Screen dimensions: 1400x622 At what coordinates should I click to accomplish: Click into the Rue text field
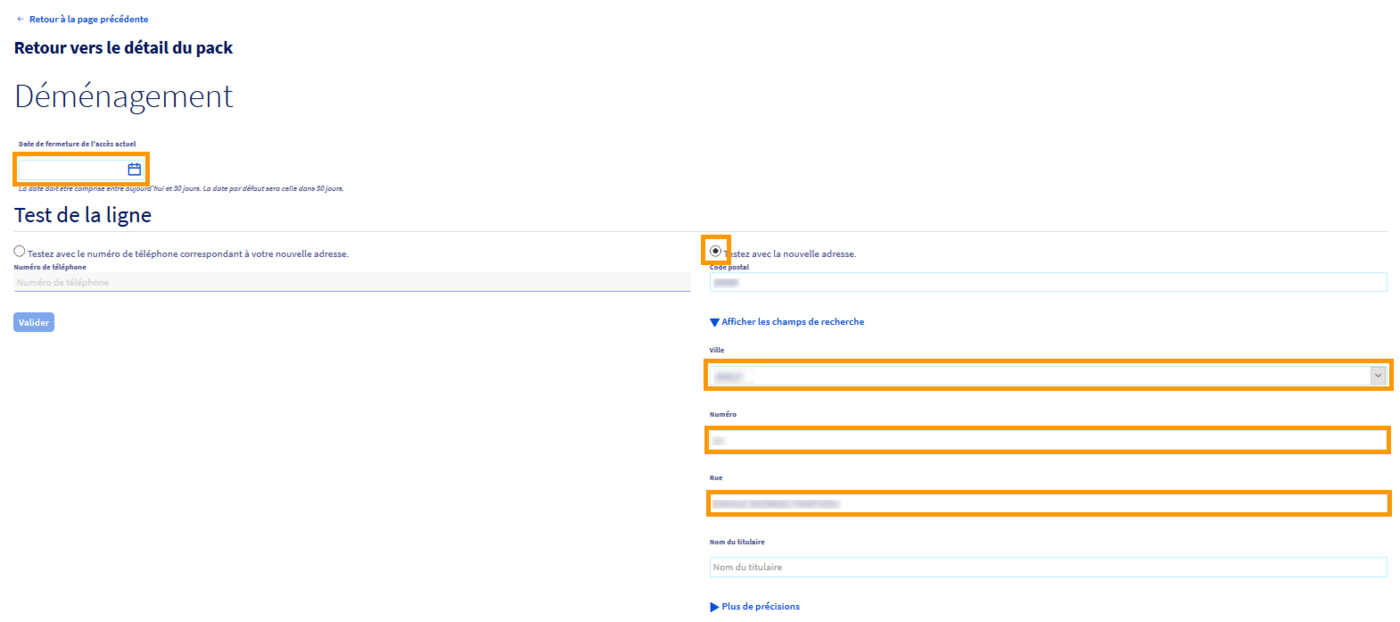[x=1048, y=504]
